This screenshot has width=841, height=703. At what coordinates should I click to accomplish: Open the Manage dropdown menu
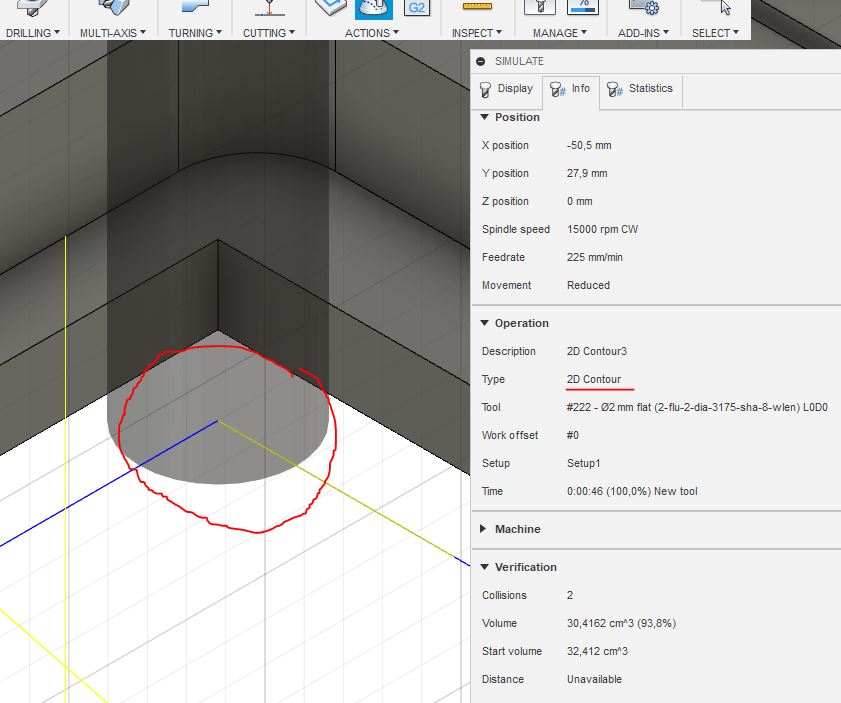coord(560,33)
